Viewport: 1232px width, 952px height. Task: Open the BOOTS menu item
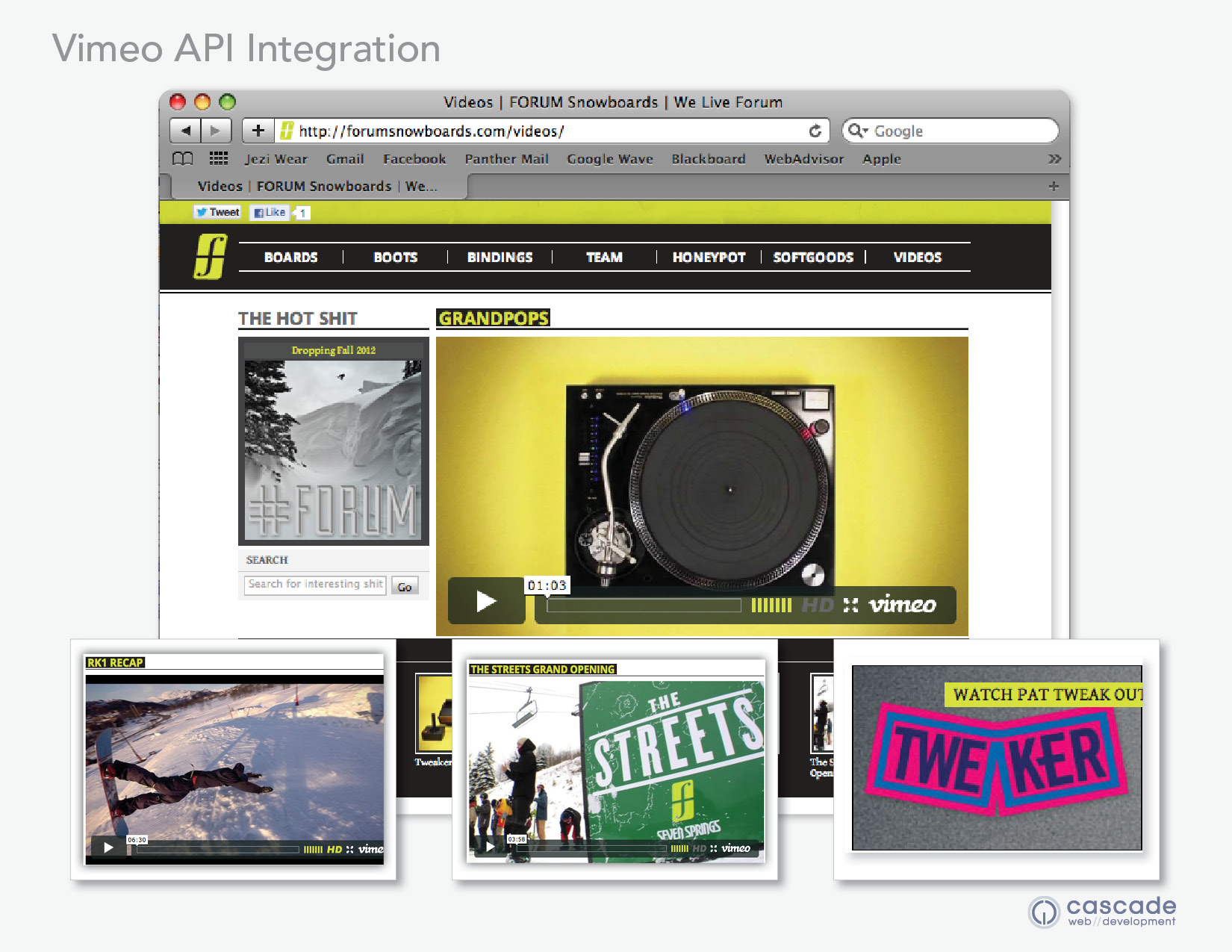[x=396, y=257]
